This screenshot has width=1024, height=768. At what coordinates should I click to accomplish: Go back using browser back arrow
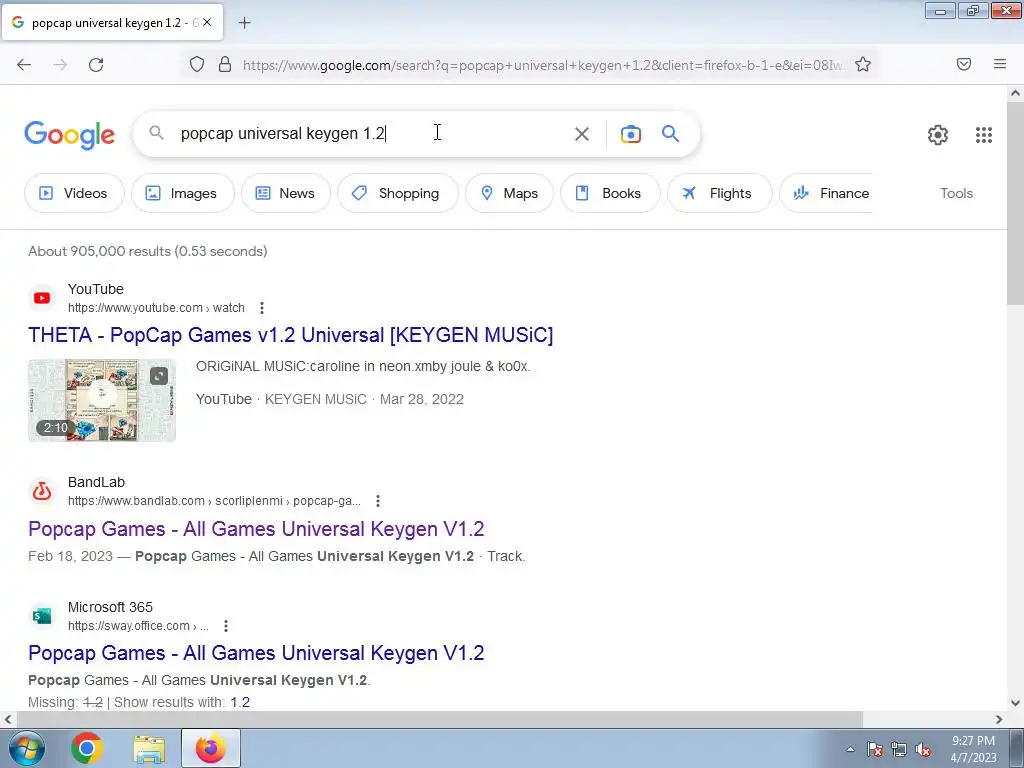[24, 65]
